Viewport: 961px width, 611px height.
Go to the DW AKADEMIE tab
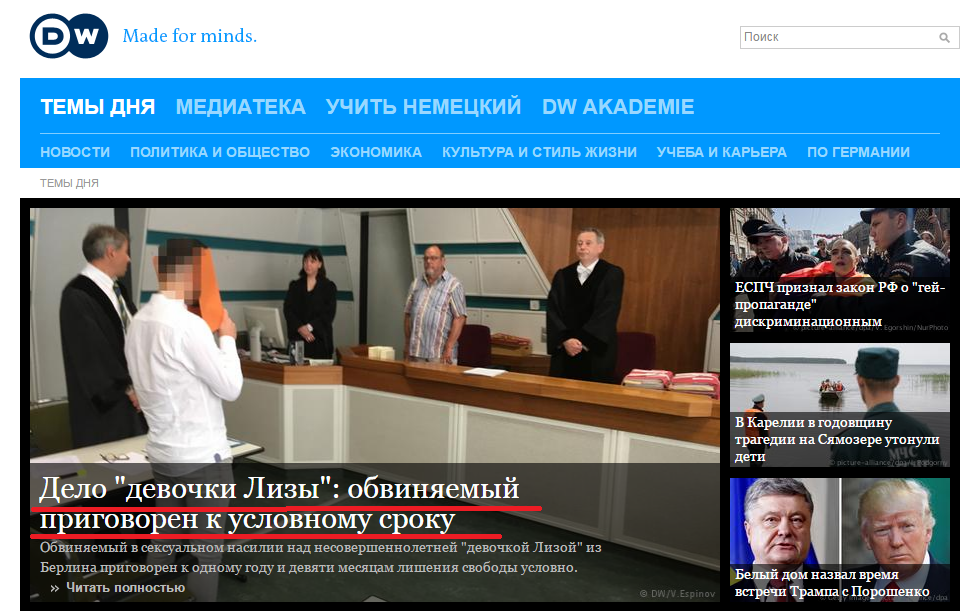click(x=617, y=107)
